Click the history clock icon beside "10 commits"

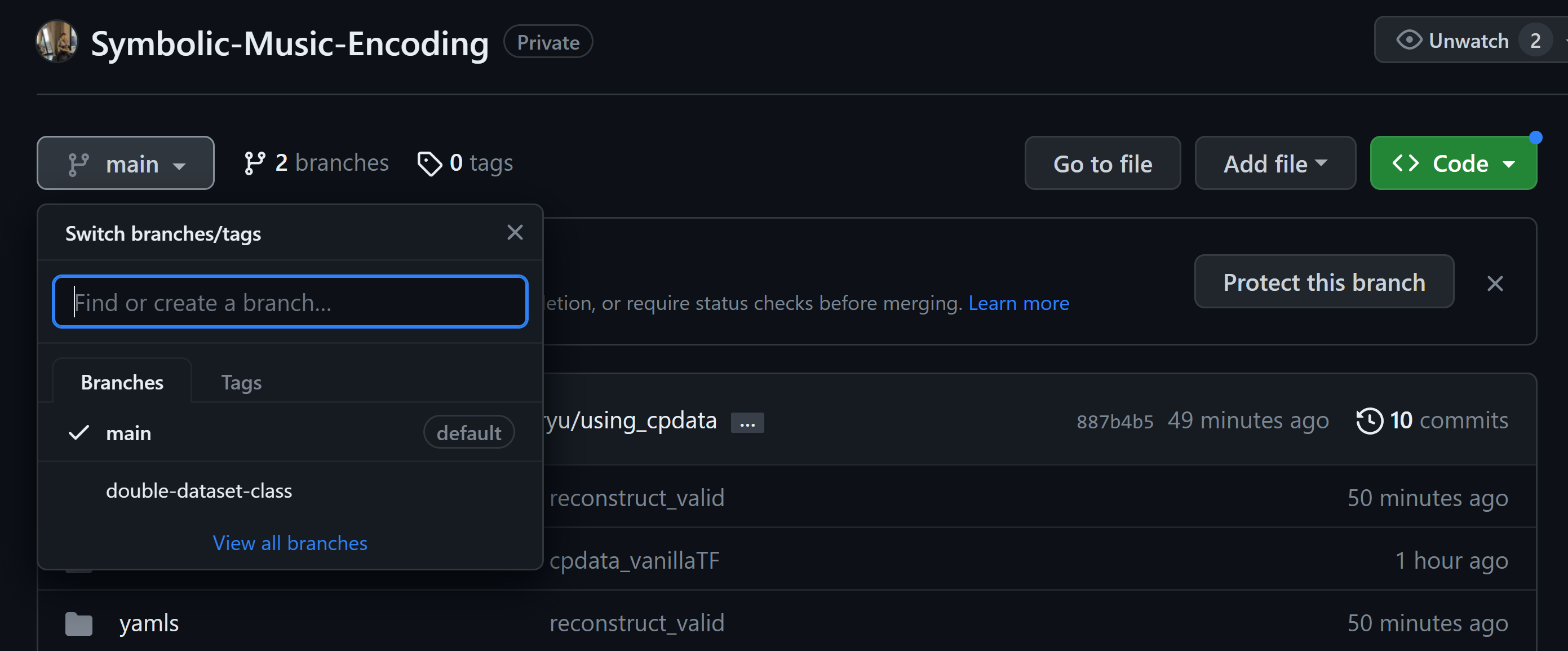click(1369, 420)
